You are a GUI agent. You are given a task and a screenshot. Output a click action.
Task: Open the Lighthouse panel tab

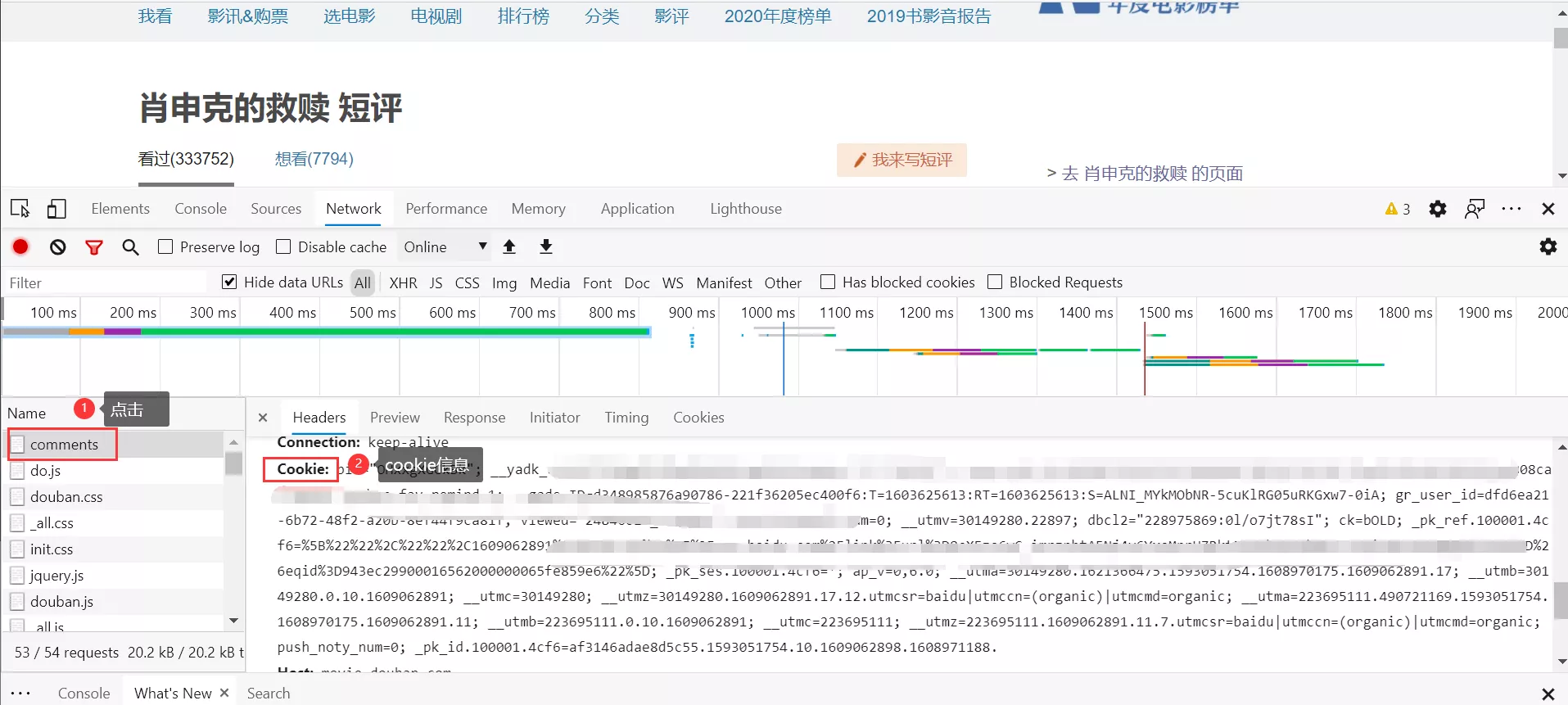point(746,209)
